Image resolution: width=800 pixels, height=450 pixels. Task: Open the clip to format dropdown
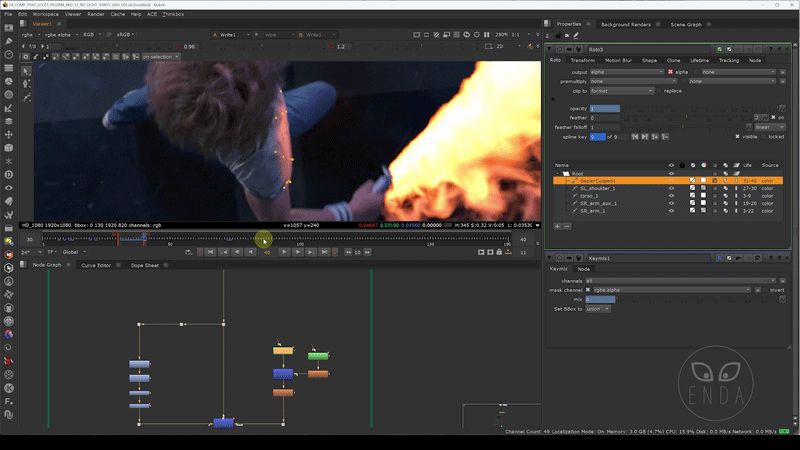click(x=622, y=91)
